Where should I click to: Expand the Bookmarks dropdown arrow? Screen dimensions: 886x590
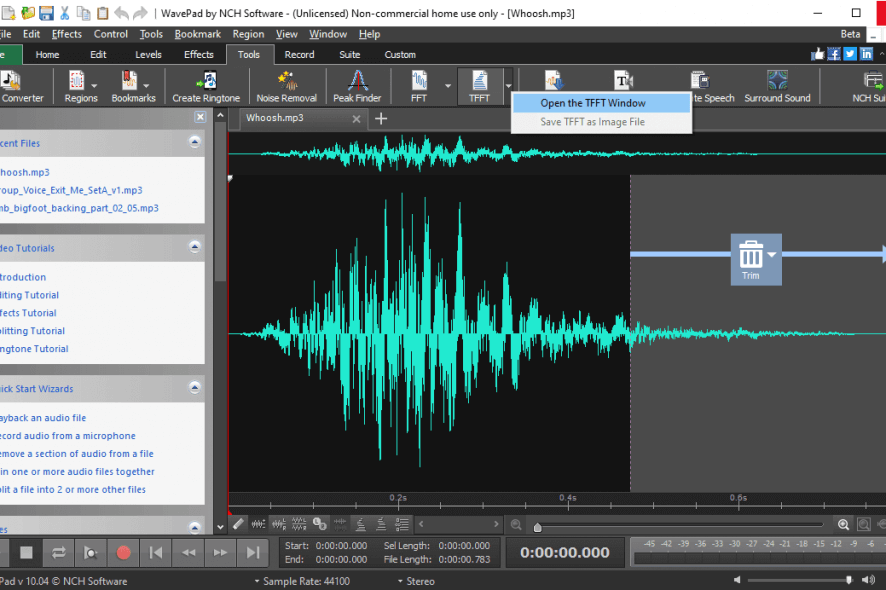[x=146, y=86]
